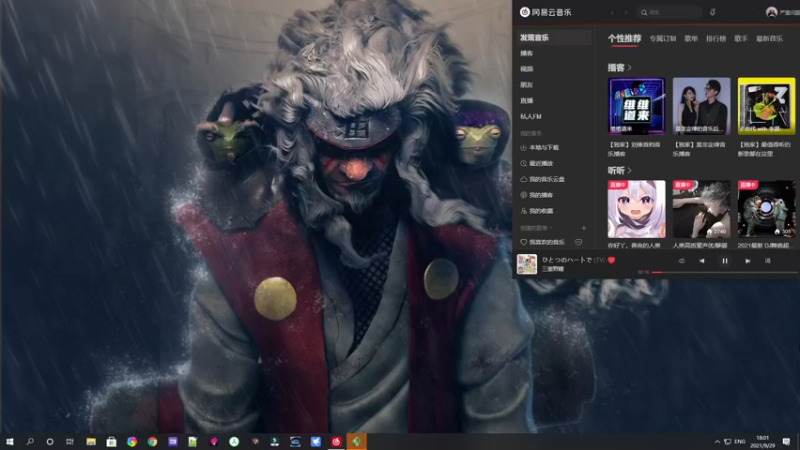This screenshot has width=800, height=450.
Task: Open File Explorer from taskbar
Action: click(91, 441)
